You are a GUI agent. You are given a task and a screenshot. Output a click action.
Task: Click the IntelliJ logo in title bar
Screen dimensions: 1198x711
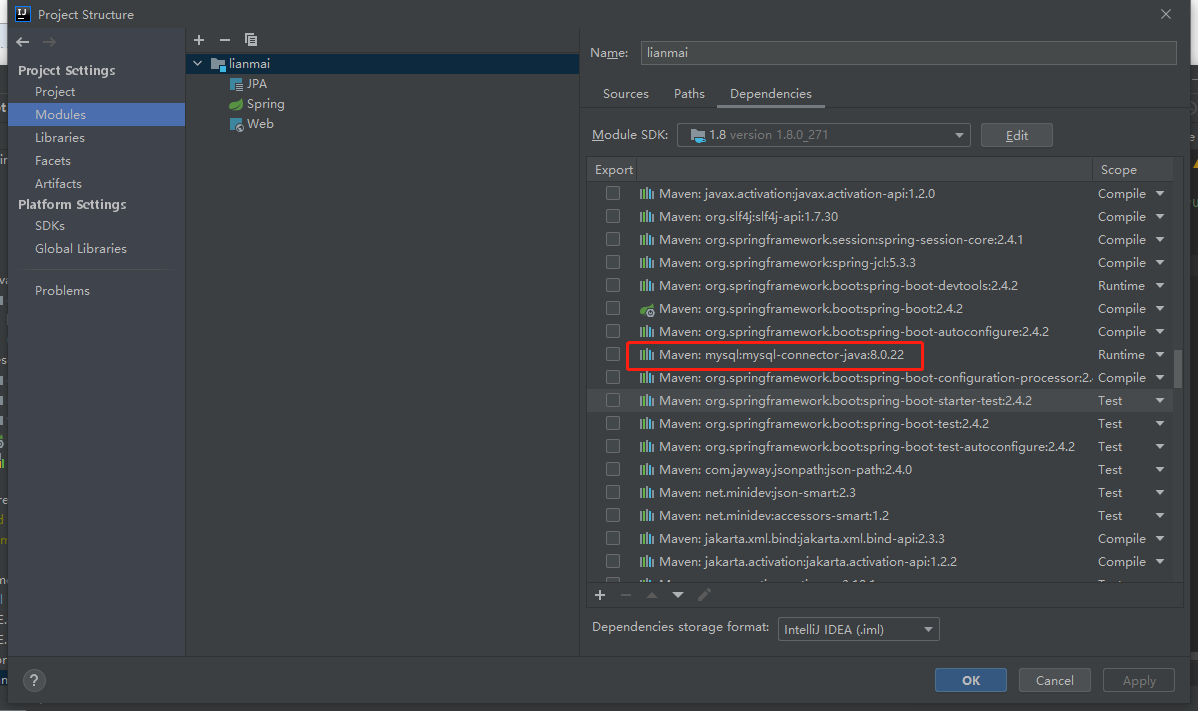[x=23, y=14]
